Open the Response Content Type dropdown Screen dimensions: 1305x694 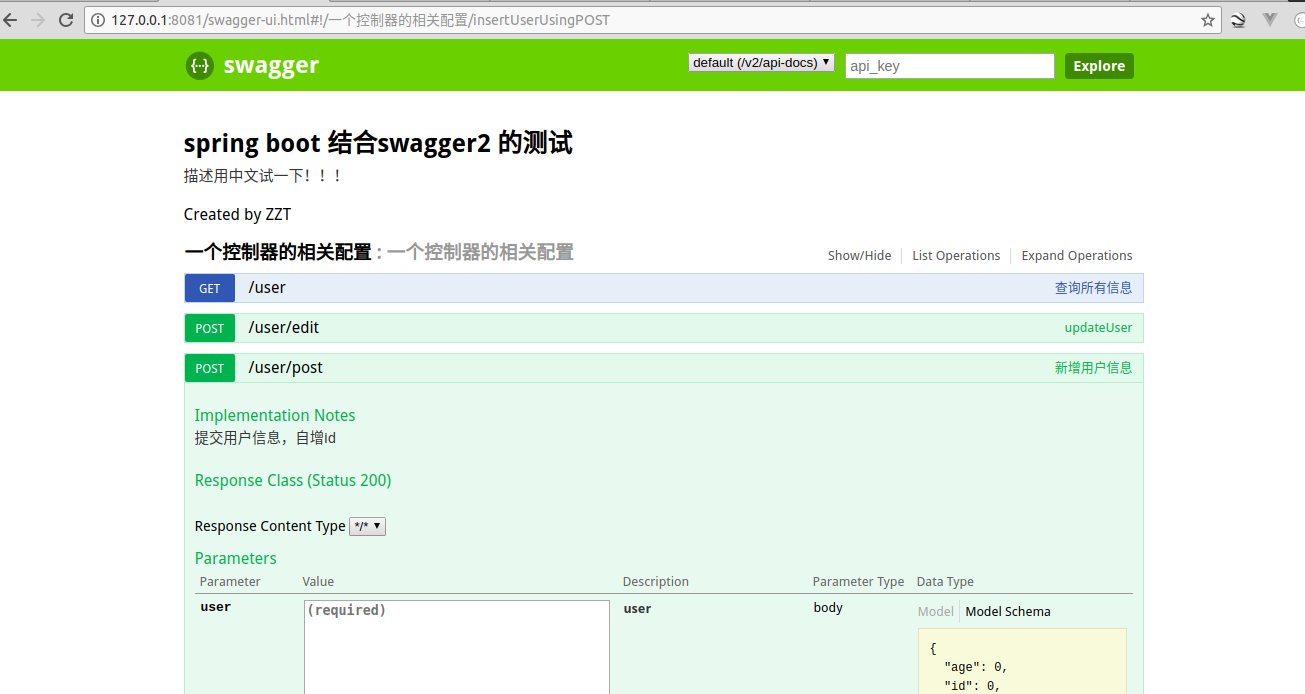(367, 526)
